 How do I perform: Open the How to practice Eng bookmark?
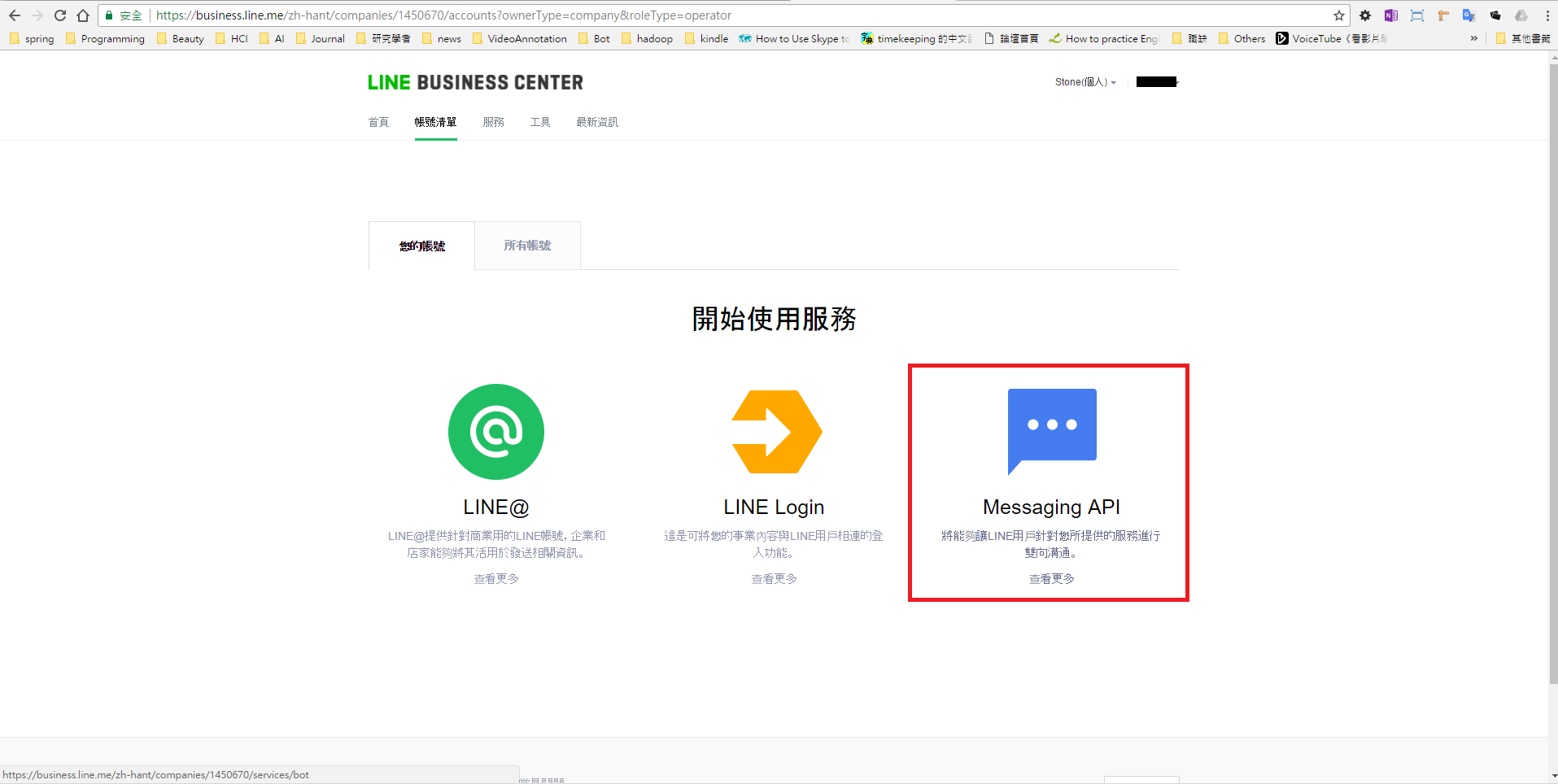coord(1104,38)
